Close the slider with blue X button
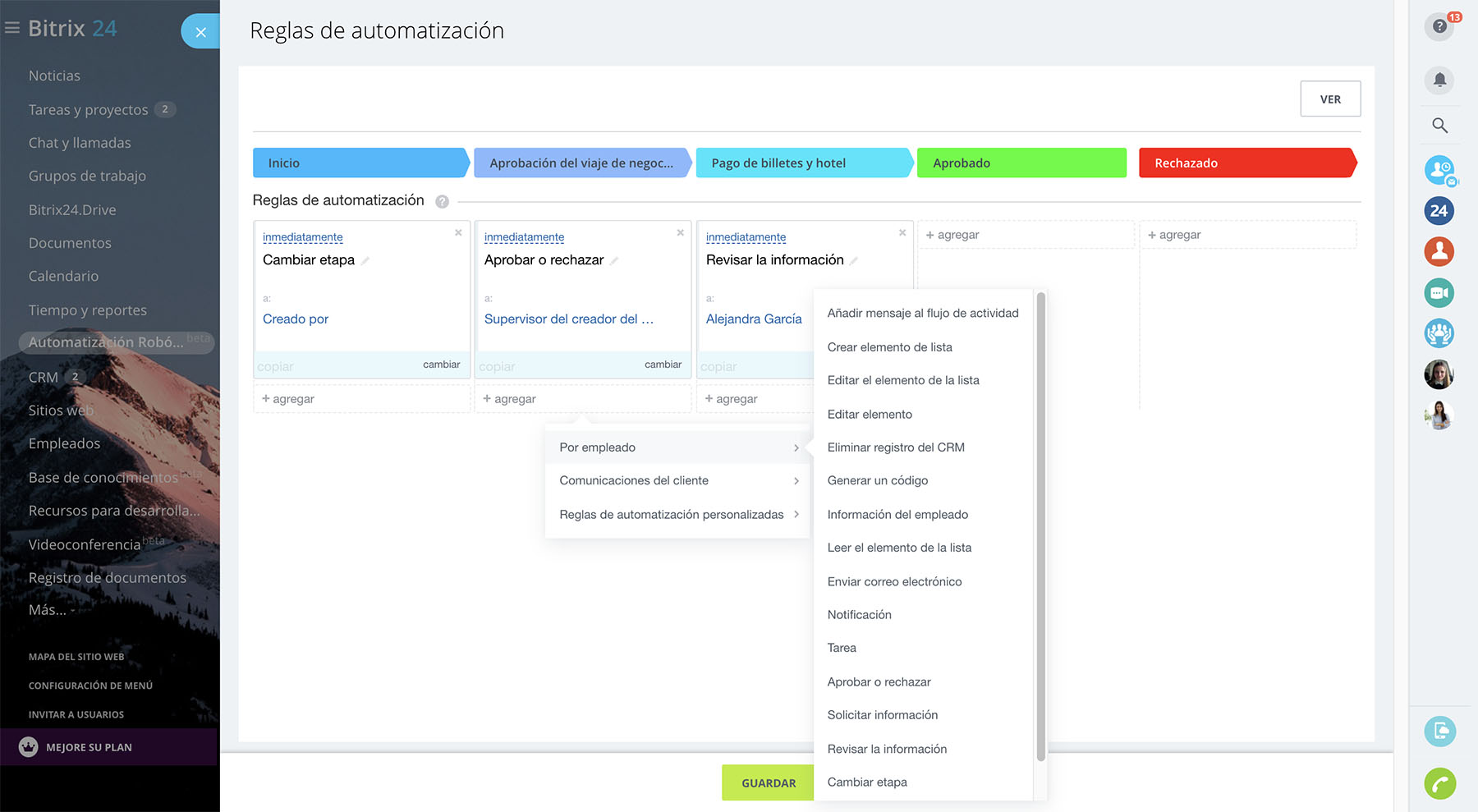This screenshot has width=1478, height=812. (200, 32)
